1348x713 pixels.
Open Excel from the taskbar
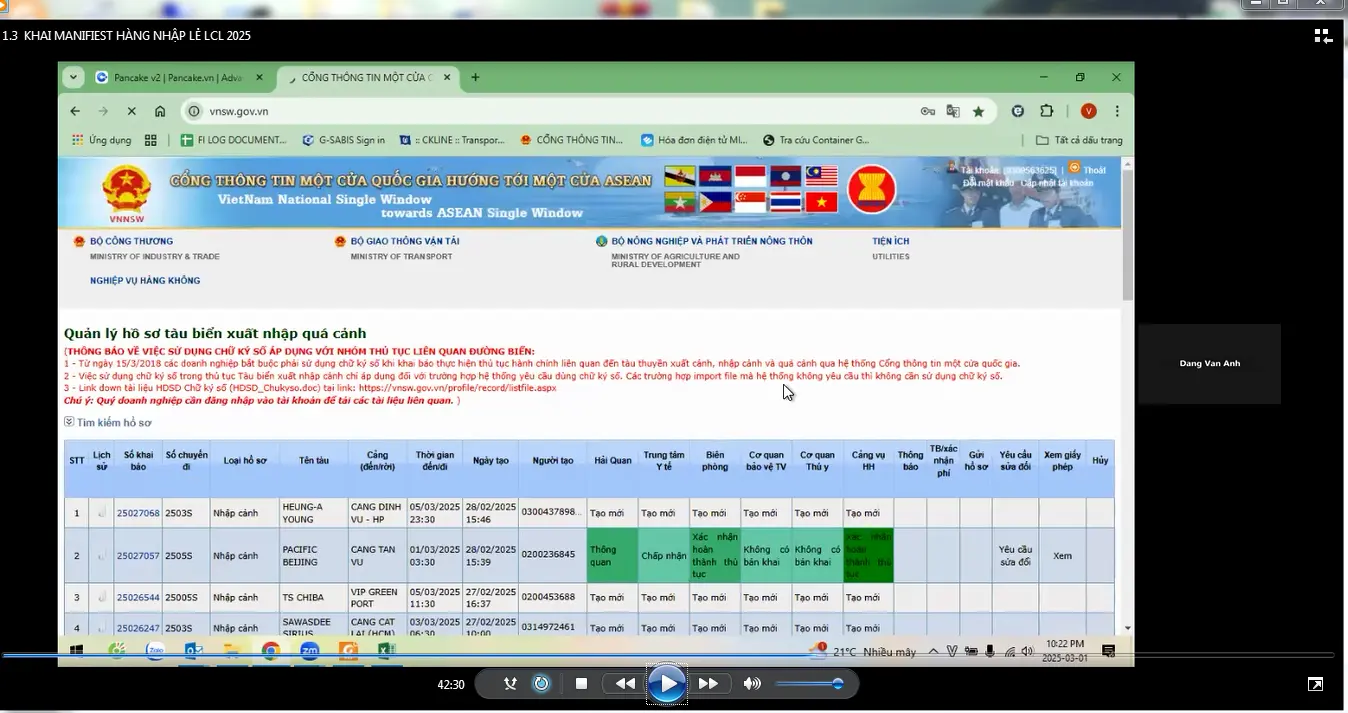point(385,651)
